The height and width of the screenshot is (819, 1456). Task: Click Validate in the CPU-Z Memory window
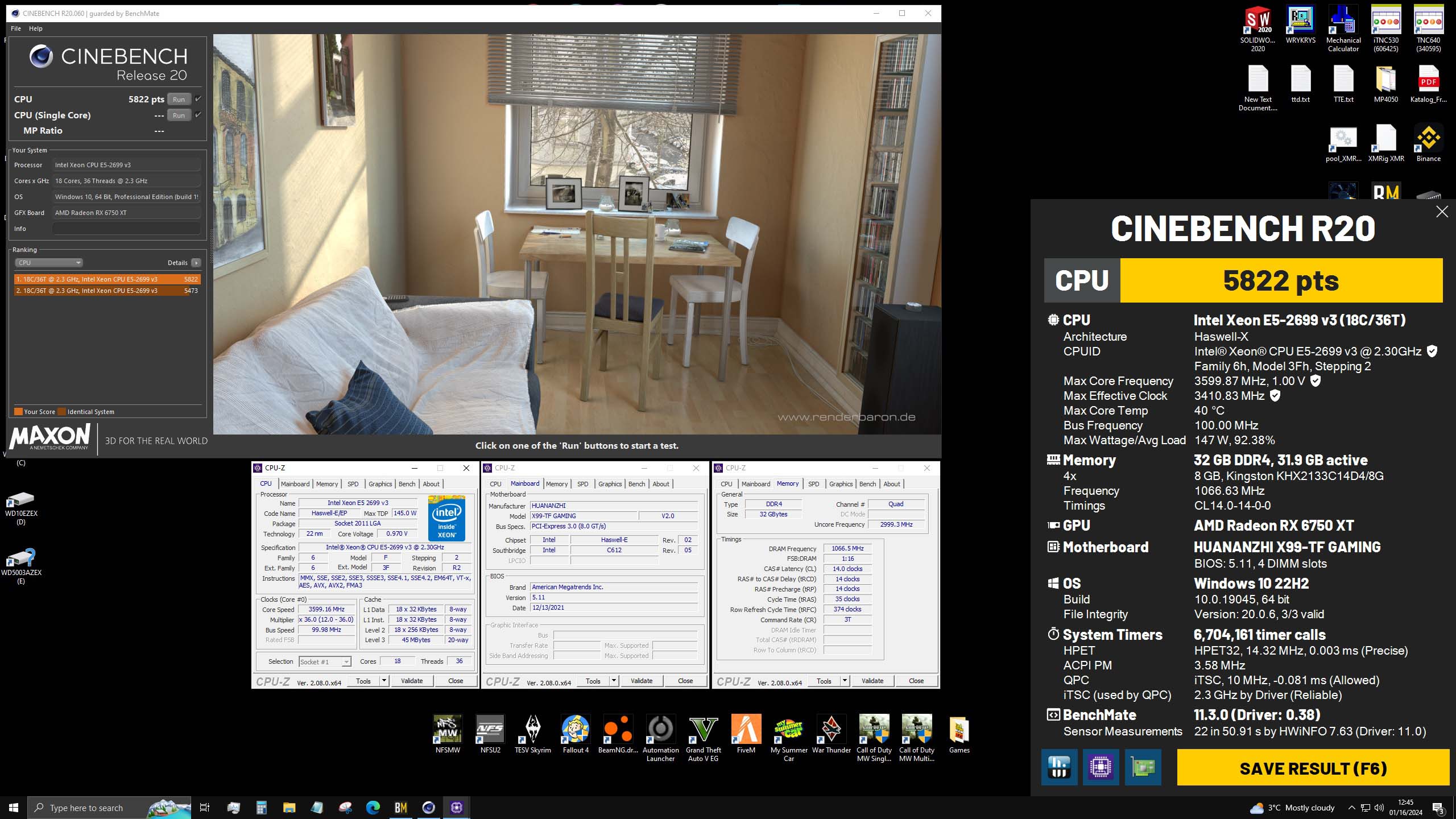click(x=872, y=681)
